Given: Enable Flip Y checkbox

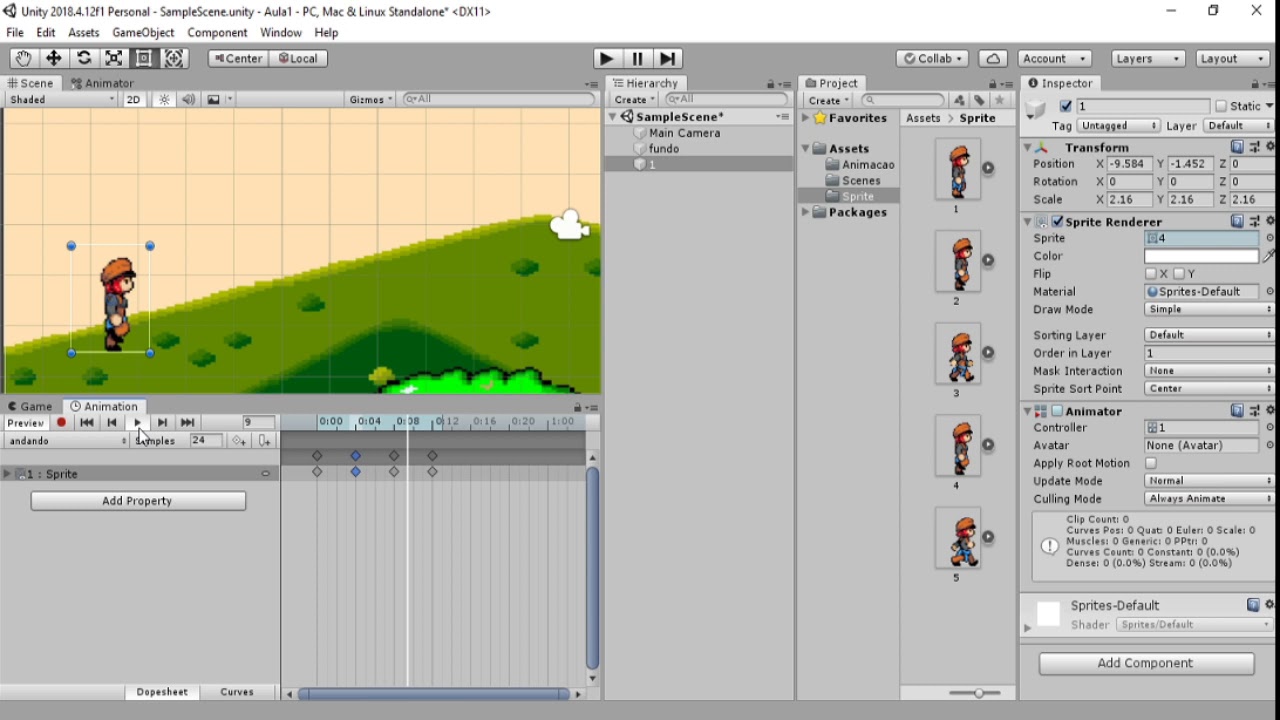Looking at the screenshot, I should coord(1179,274).
